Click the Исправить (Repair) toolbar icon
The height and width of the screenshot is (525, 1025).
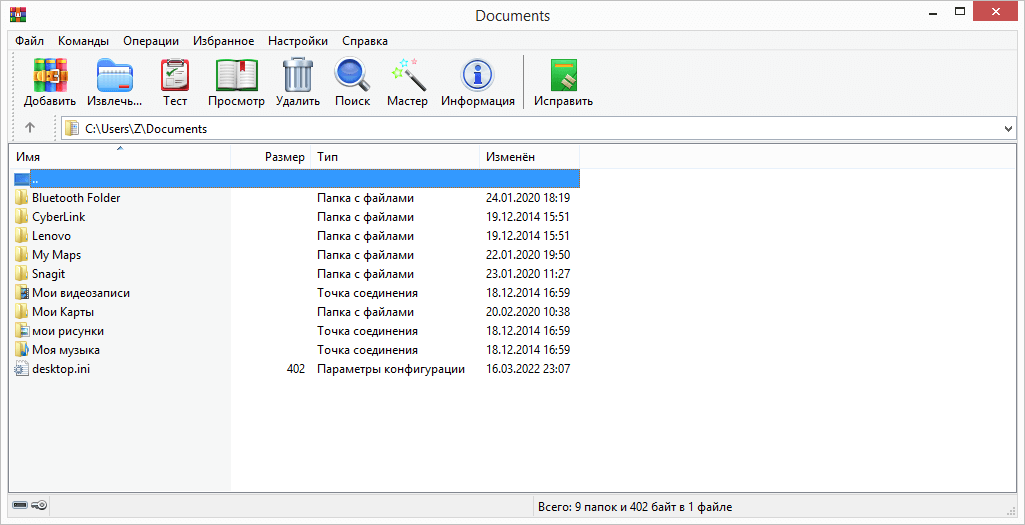tap(563, 76)
